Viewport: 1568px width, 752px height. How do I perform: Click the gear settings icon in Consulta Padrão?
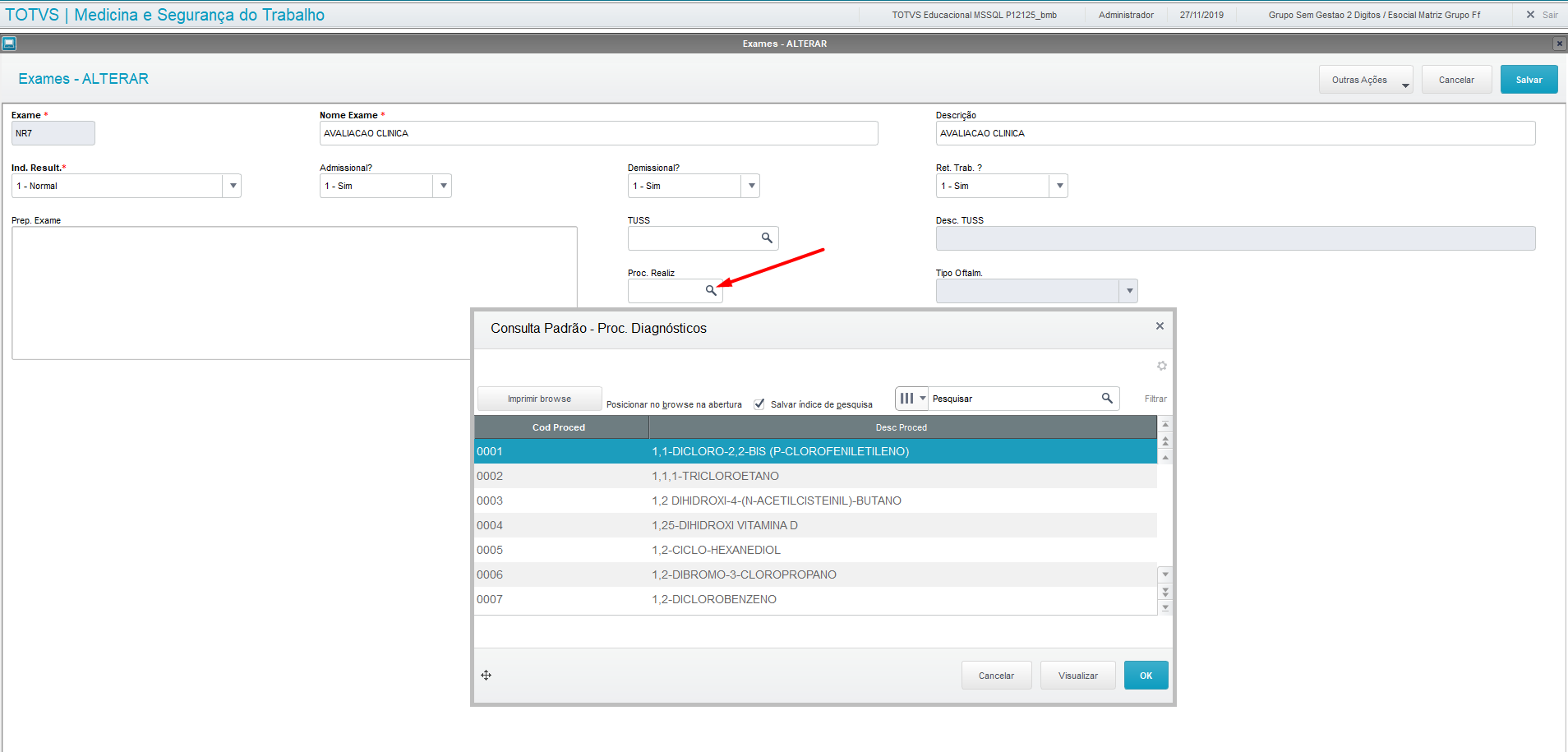click(x=1162, y=366)
